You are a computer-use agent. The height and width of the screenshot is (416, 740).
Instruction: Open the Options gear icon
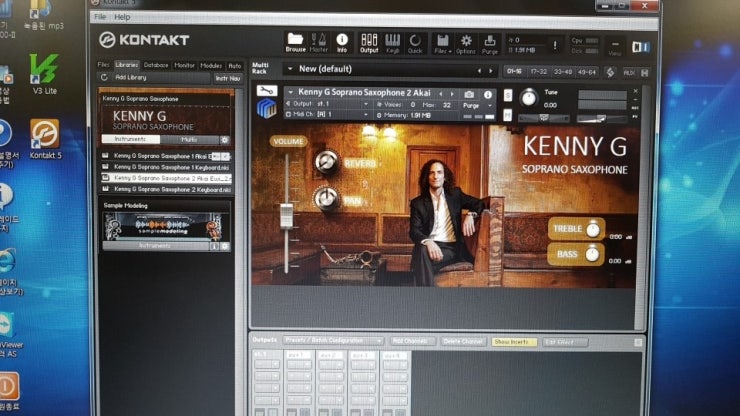[466, 43]
